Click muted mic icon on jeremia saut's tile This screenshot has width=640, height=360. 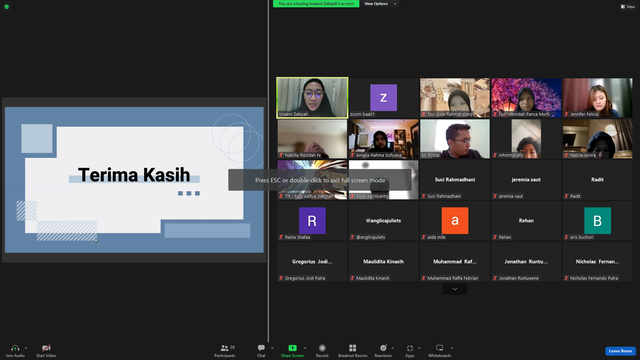pyautogui.click(x=495, y=196)
